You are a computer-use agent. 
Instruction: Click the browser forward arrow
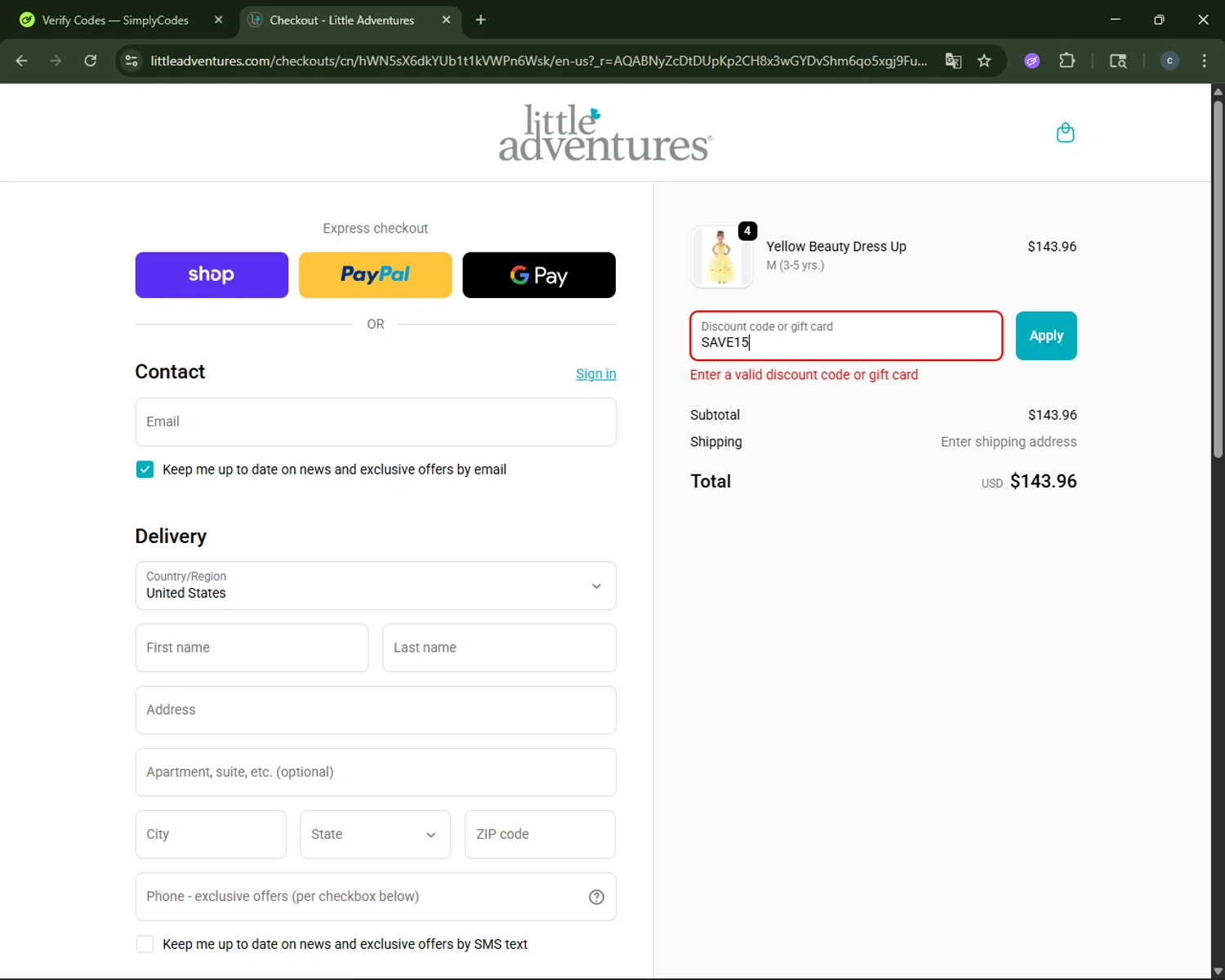point(56,60)
